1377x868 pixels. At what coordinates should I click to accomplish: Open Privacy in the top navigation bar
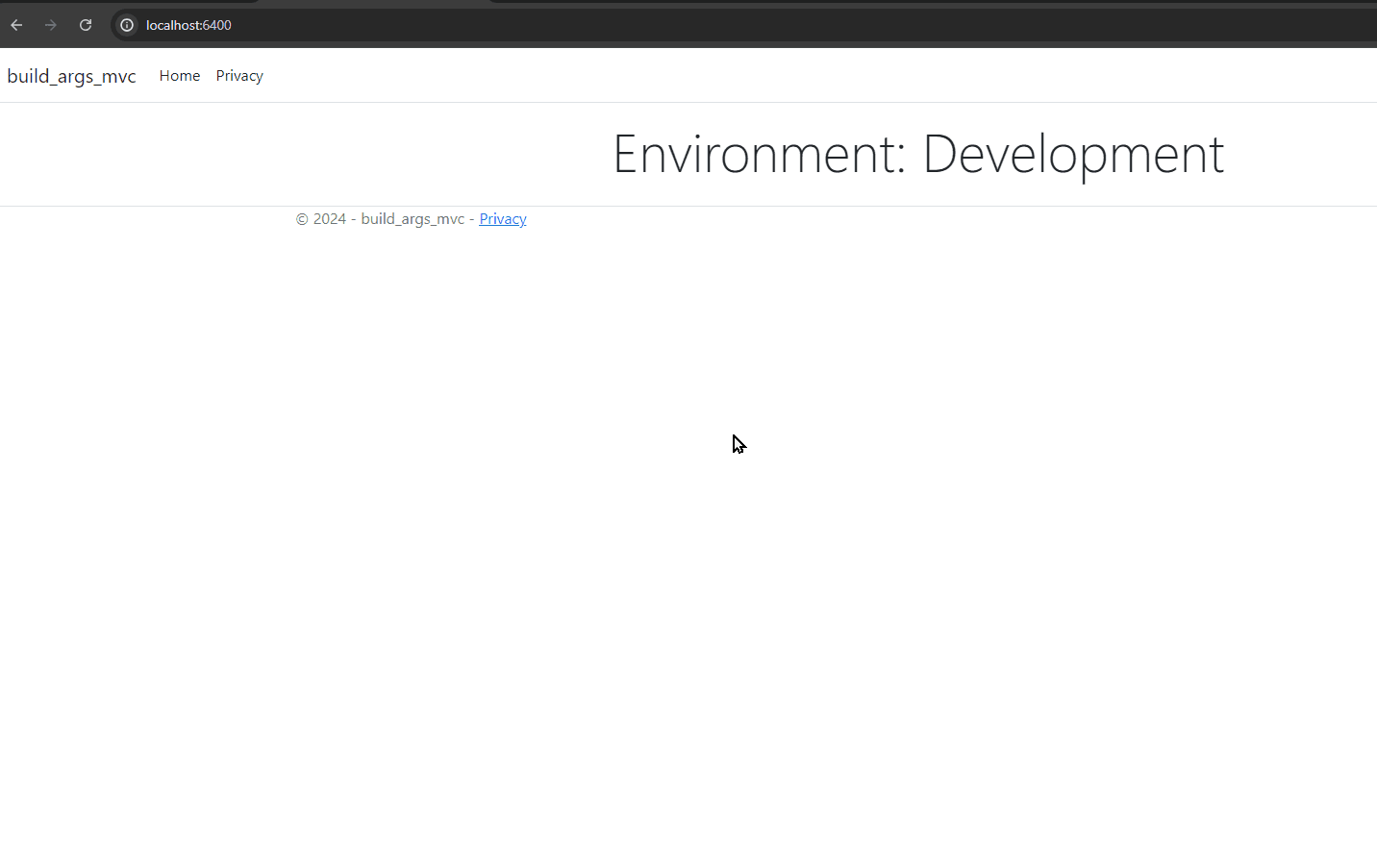[239, 76]
